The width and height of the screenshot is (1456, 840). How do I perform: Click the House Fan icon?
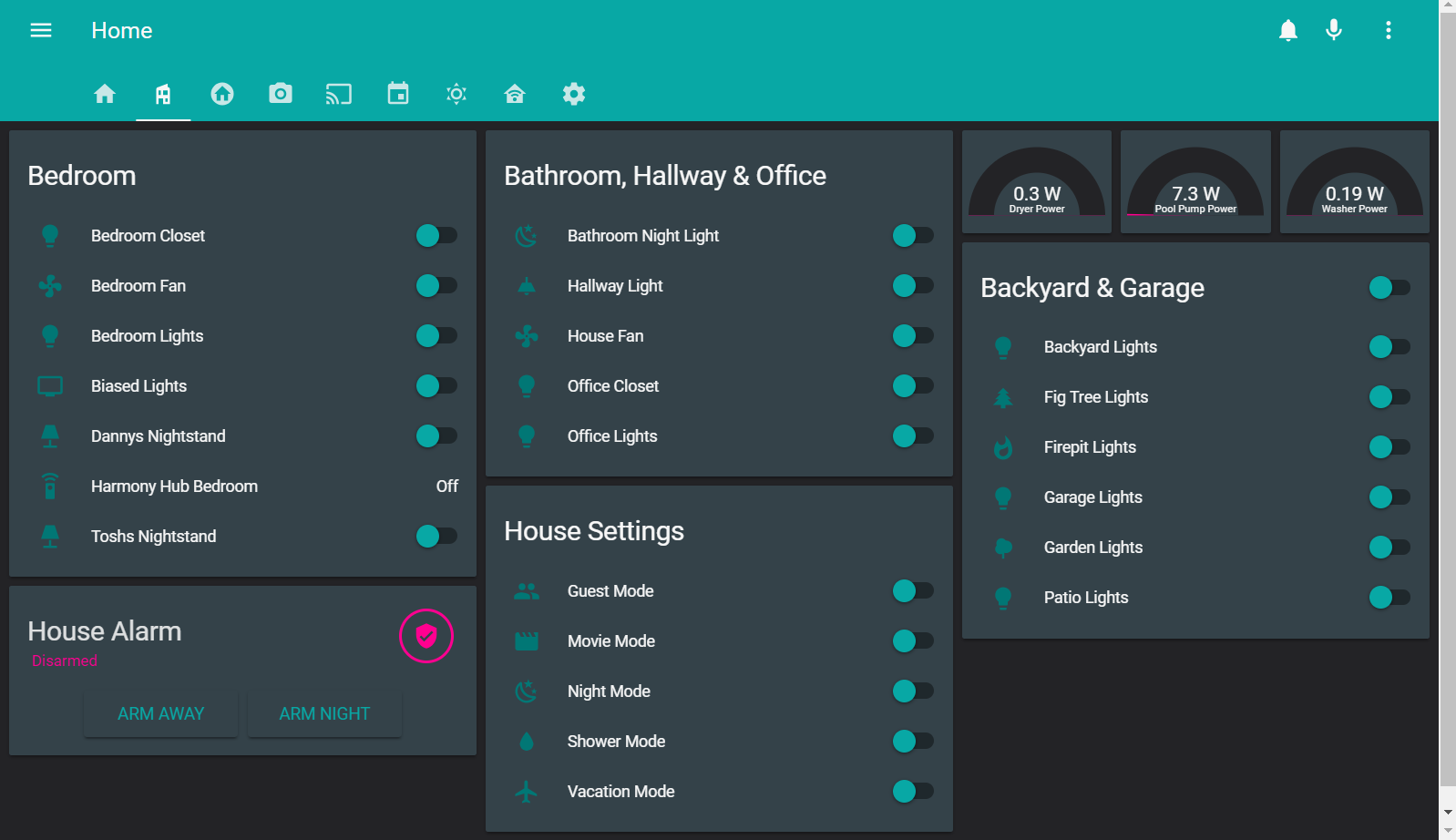point(527,335)
